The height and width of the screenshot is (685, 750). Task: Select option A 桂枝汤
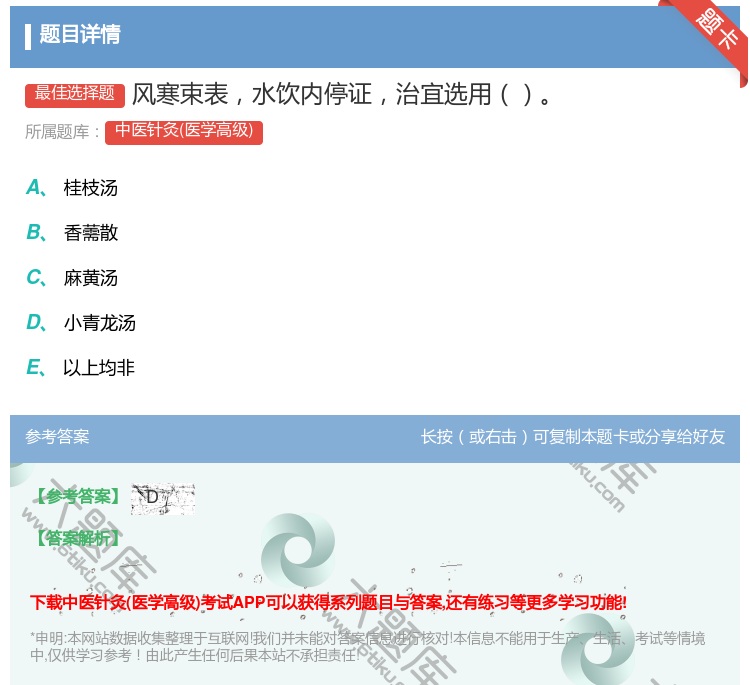coord(72,188)
